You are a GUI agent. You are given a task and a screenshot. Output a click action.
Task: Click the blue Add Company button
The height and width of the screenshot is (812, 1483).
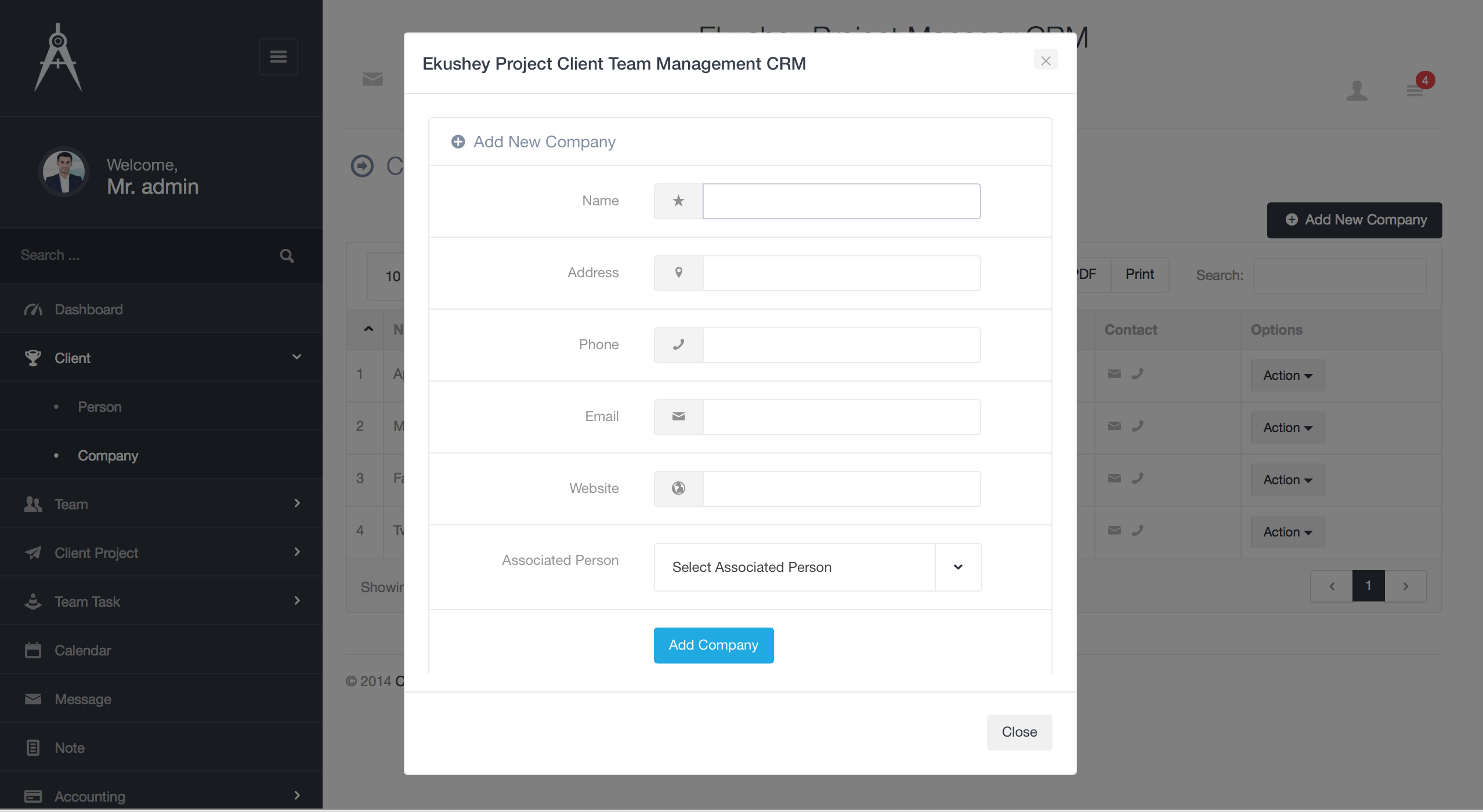click(x=713, y=645)
